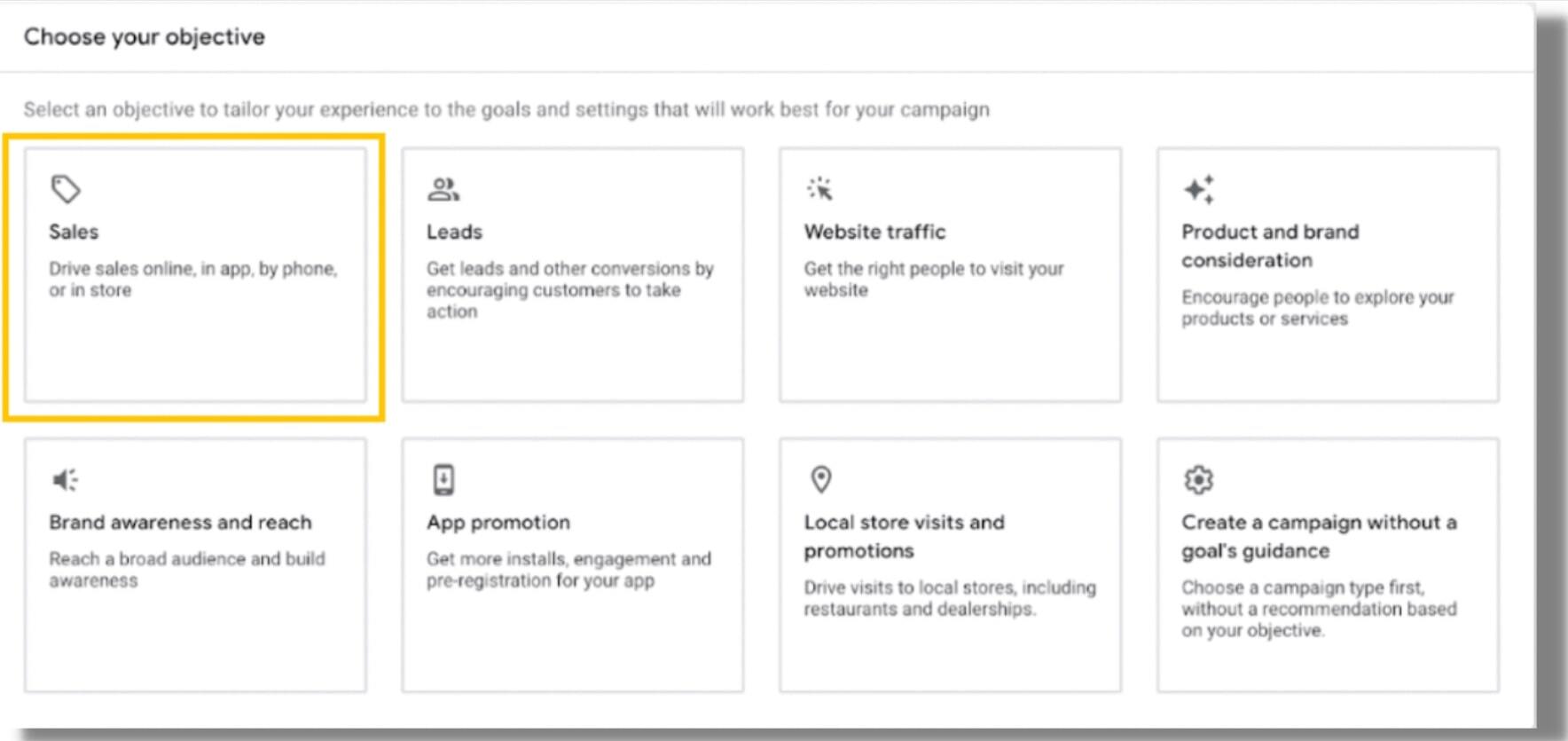
Task: Click the sparkles icon for Product and brand consideration
Action: (1197, 187)
